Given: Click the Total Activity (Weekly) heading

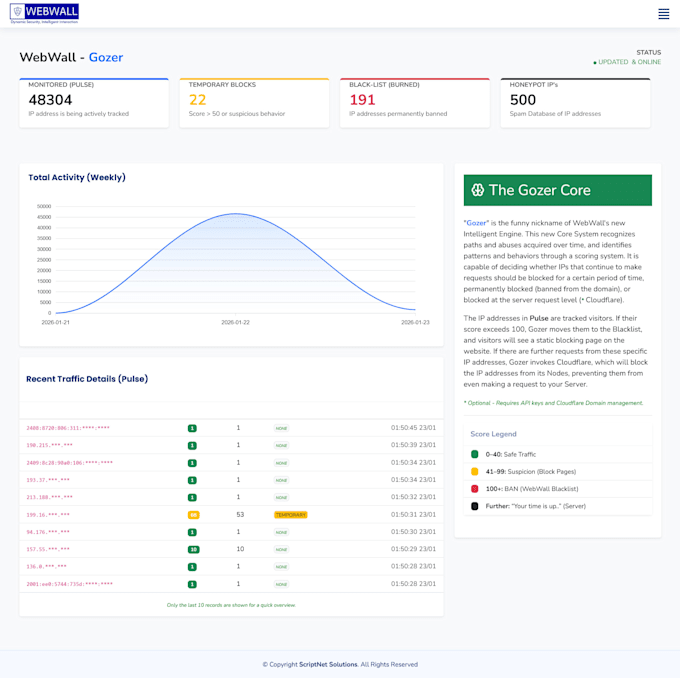Looking at the screenshot, I should 77,177.
